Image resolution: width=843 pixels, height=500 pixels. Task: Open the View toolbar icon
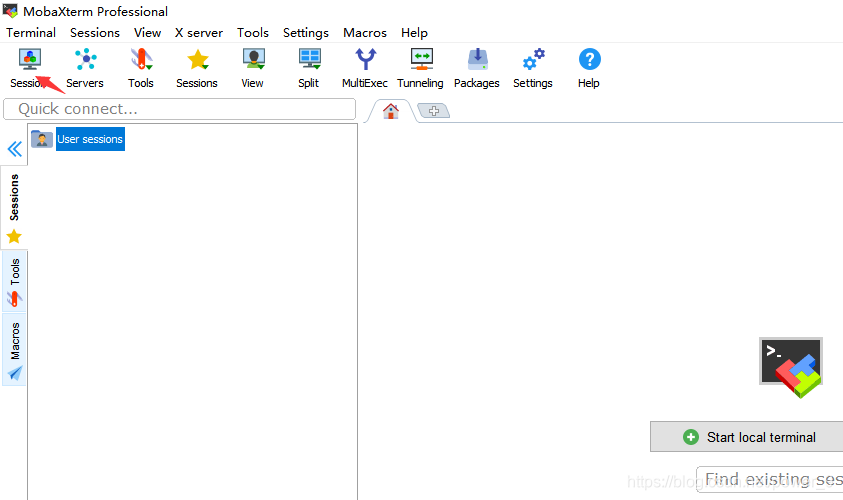tap(254, 59)
